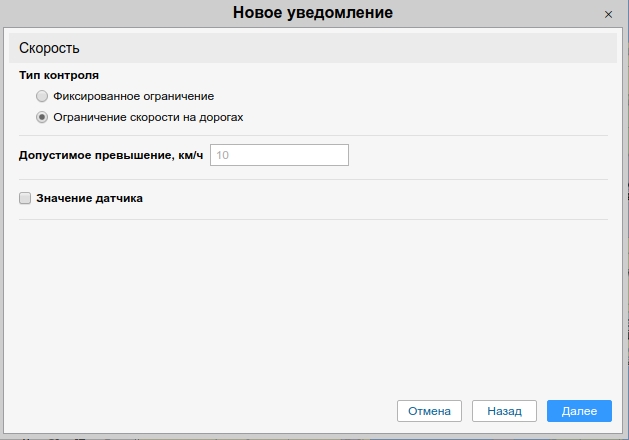The height and width of the screenshot is (440, 629).
Task: Click the Фиксированное ограничение label text
Action: click(x=133, y=96)
